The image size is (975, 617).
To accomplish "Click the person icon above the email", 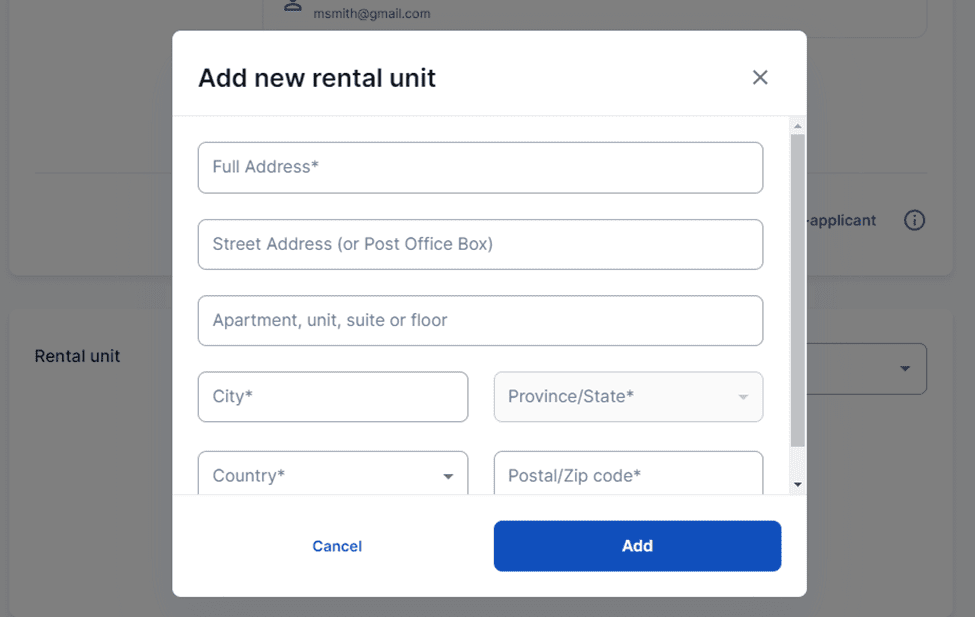I will click(292, 4).
